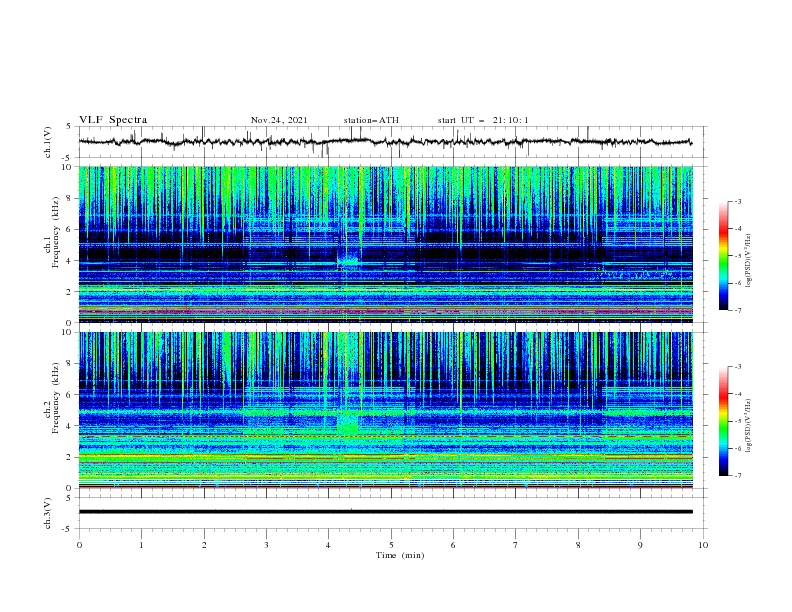Image resolution: width=792 pixels, height=612 pixels.
Task: Click time axis tick label "4"
Action: (329, 545)
